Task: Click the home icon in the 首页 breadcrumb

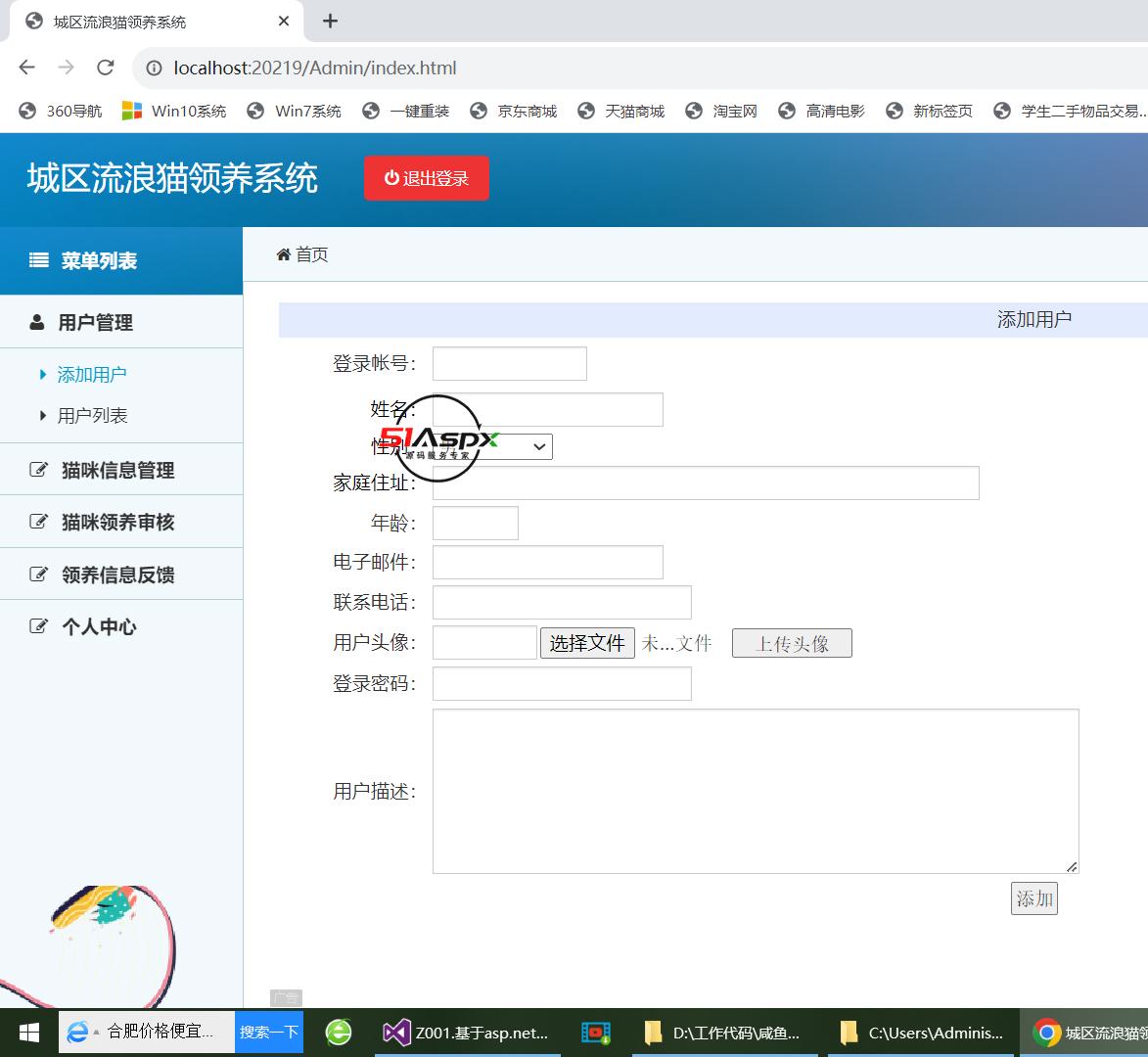Action: [284, 254]
